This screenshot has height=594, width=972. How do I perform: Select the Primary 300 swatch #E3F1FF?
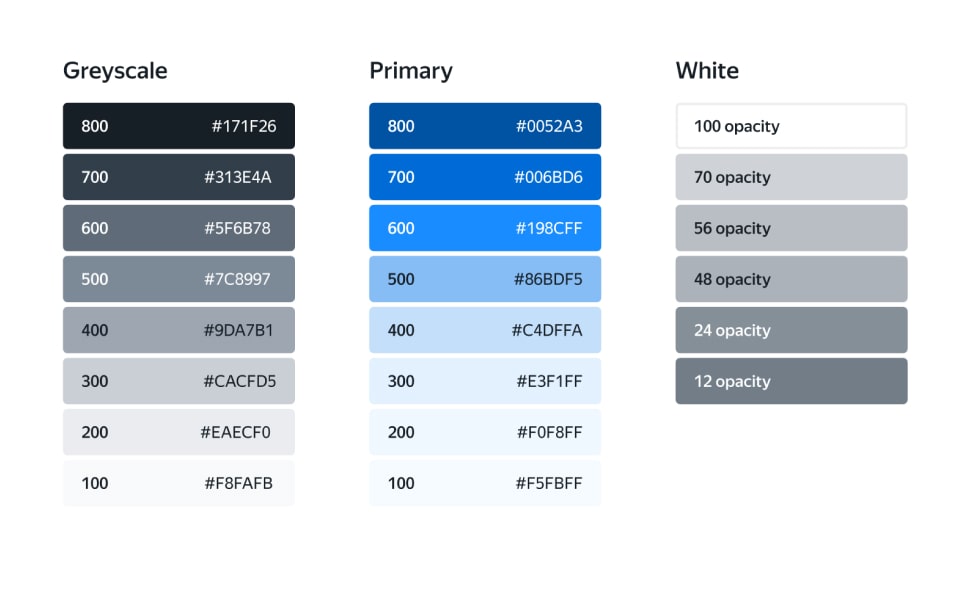click(x=485, y=381)
